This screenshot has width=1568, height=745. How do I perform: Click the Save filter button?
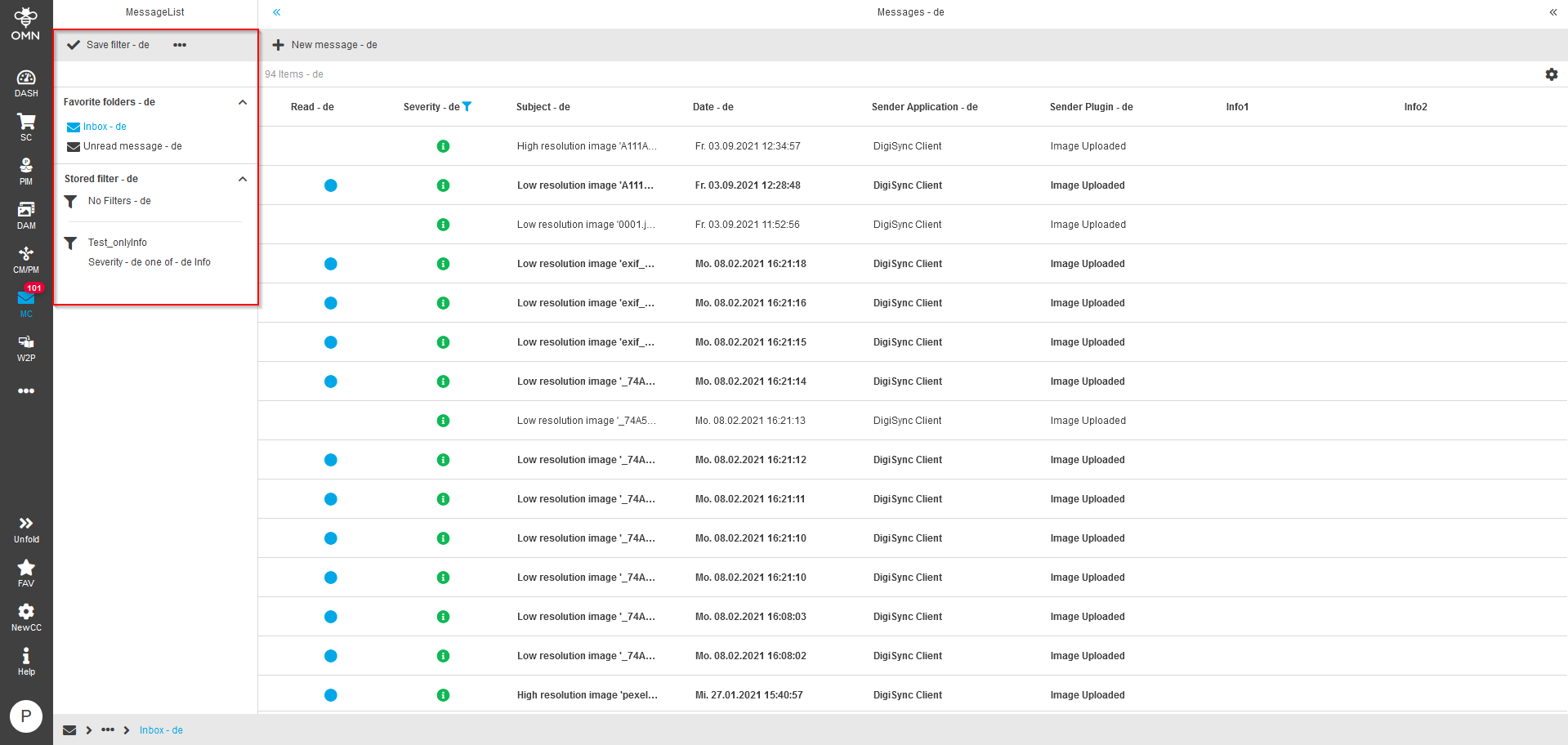click(x=109, y=45)
